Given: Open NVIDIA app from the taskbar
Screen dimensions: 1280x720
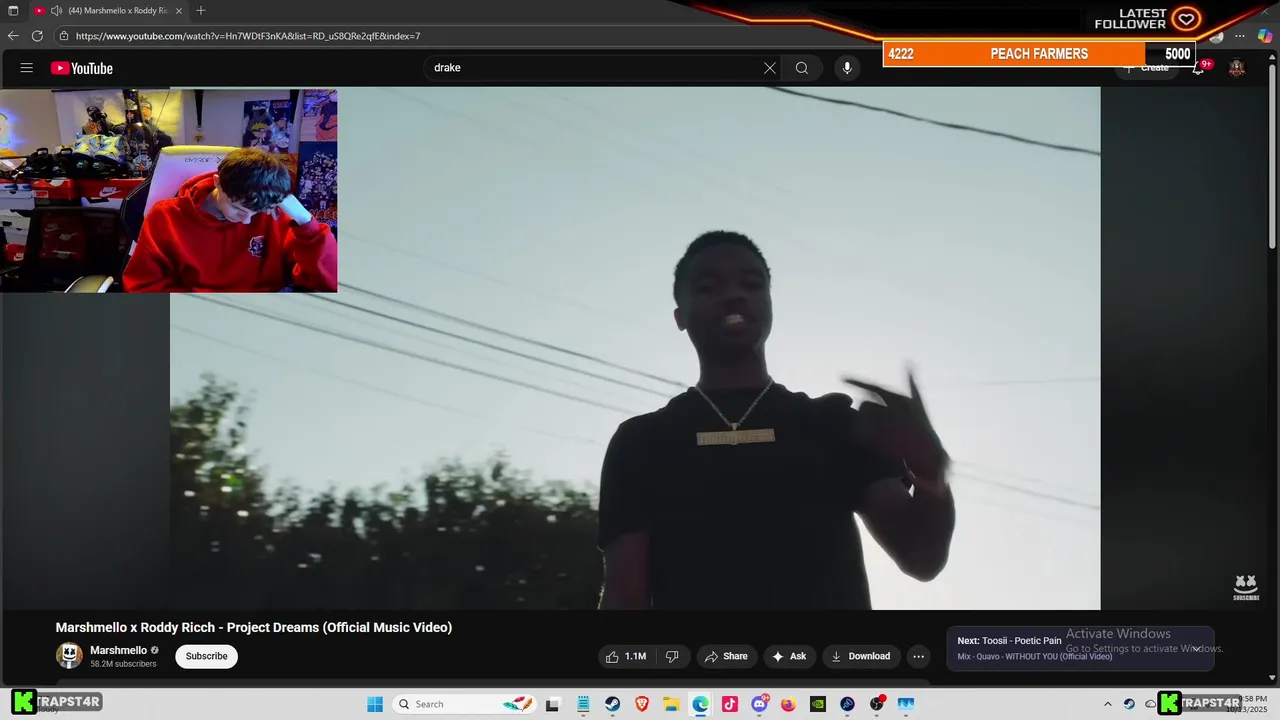Looking at the screenshot, I should (x=818, y=704).
